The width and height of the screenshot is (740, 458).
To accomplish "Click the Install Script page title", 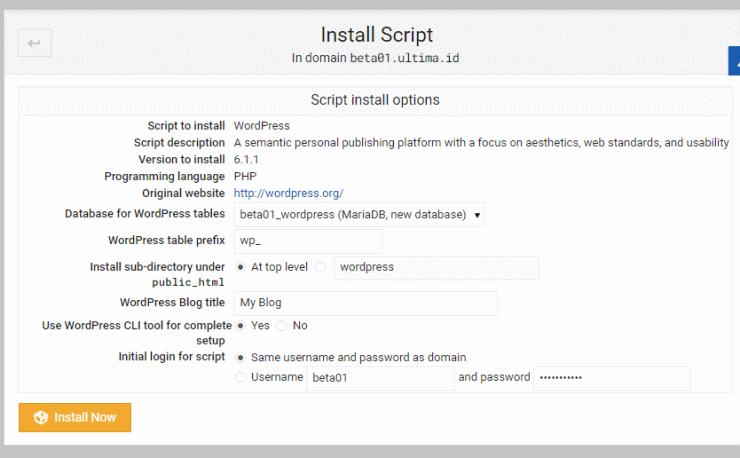I will [377, 35].
